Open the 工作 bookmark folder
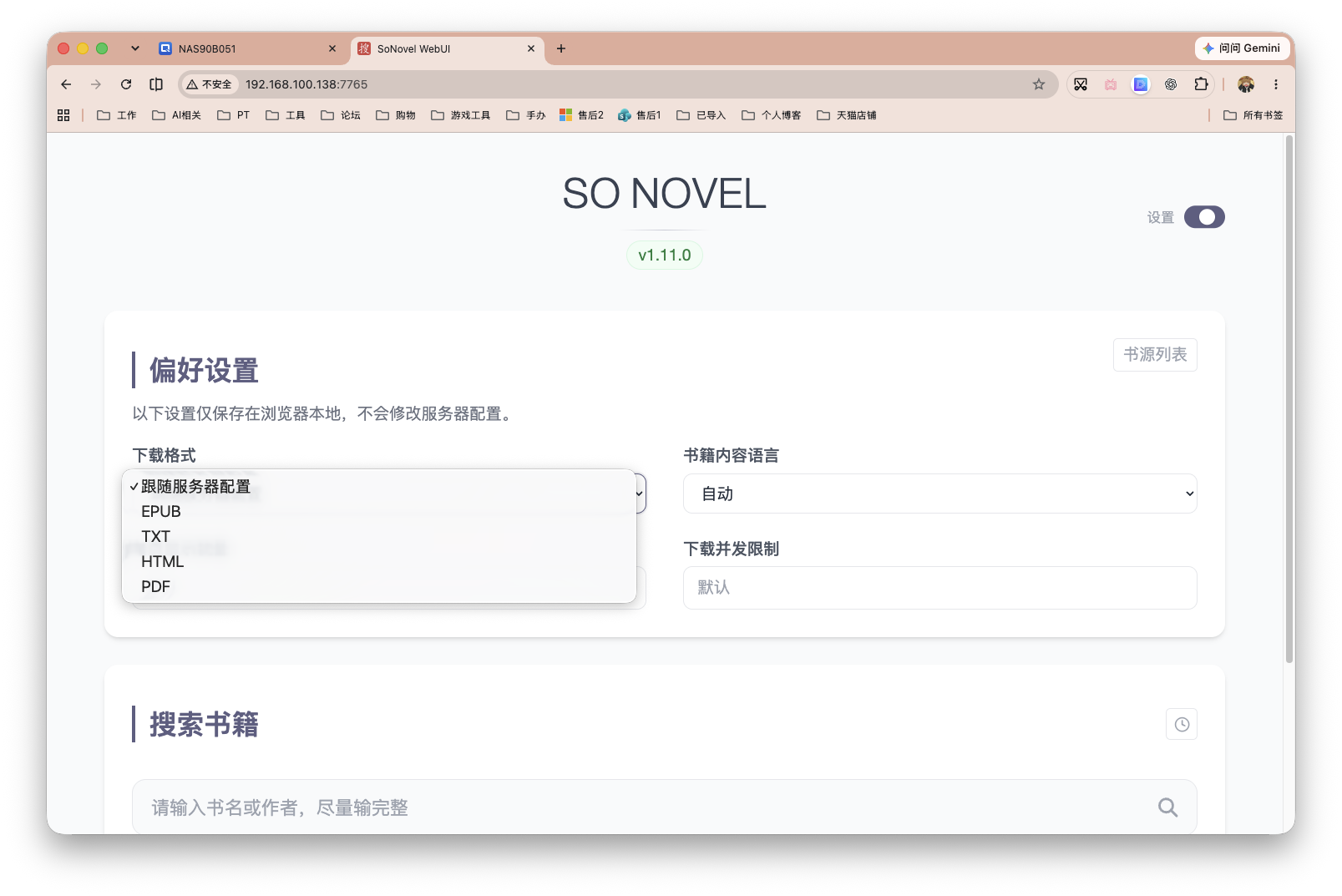The width and height of the screenshot is (1342, 896). 117,115
